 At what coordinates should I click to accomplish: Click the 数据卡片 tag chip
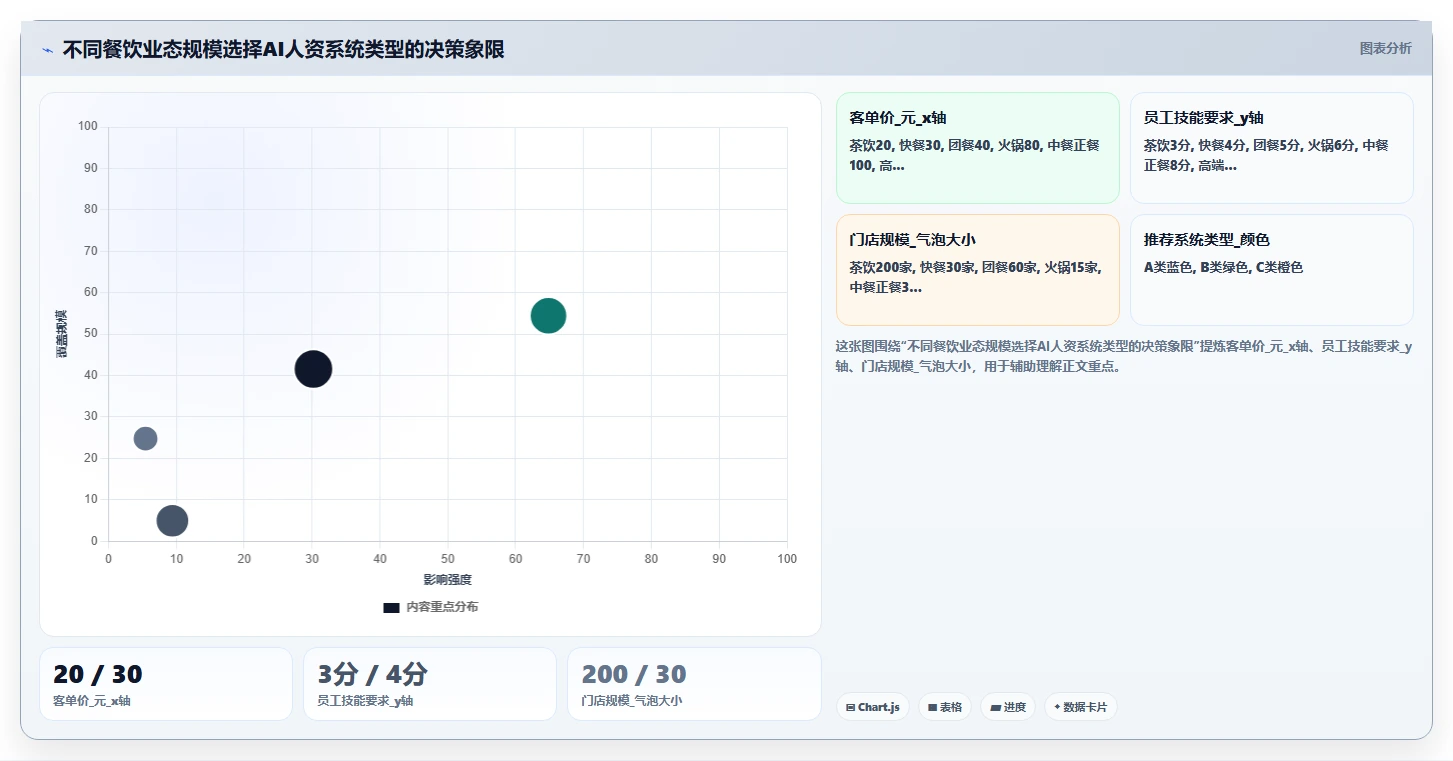click(x=1080, y=707)
